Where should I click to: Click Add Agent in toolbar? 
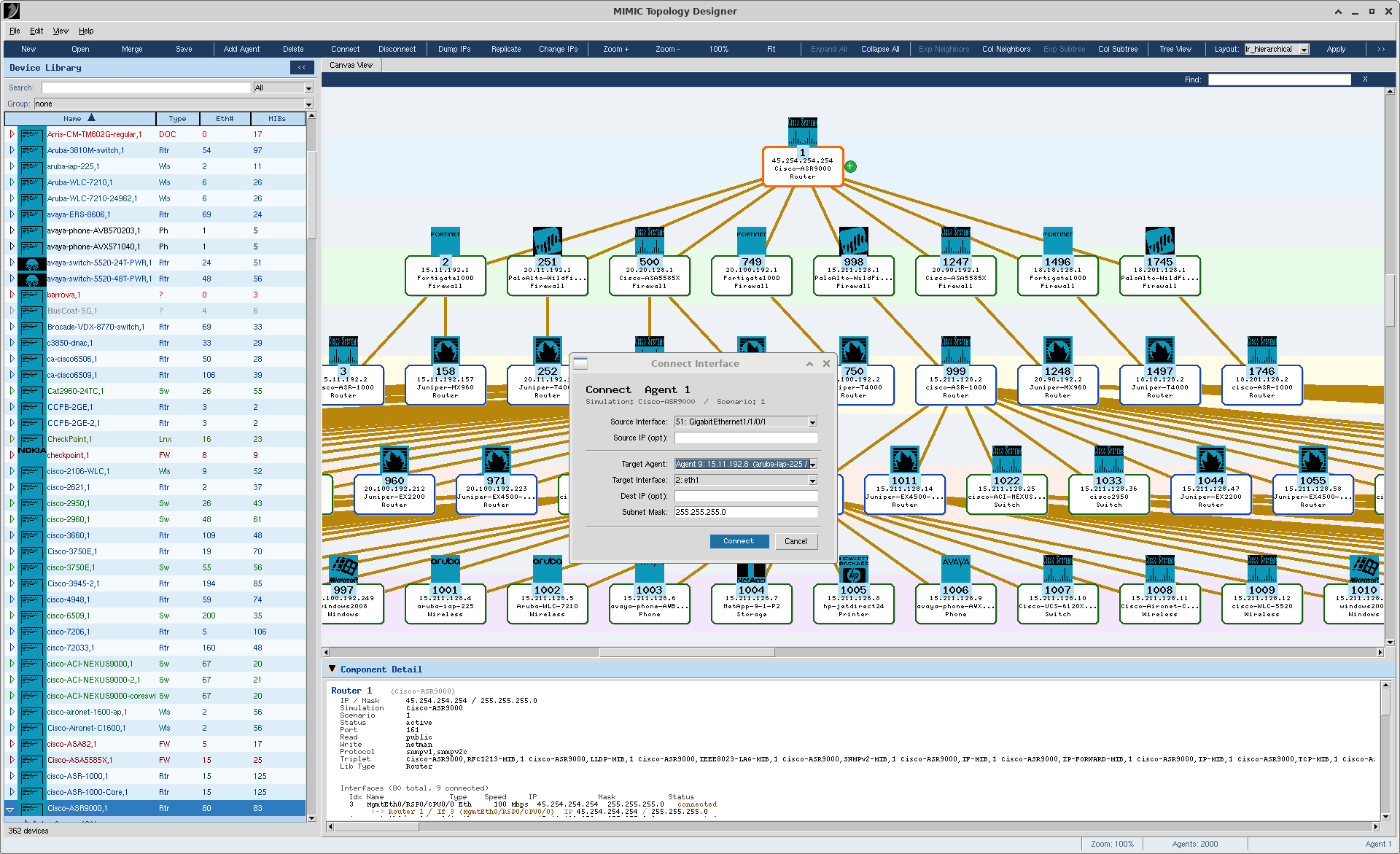tap(241, 50)
